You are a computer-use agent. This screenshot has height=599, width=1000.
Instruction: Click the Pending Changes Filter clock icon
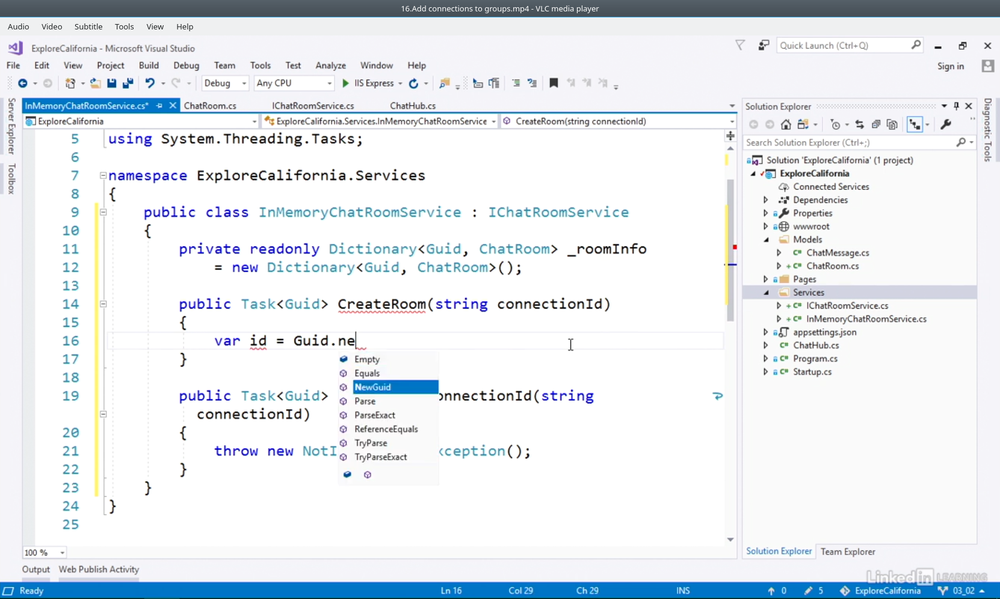point(835,125)
